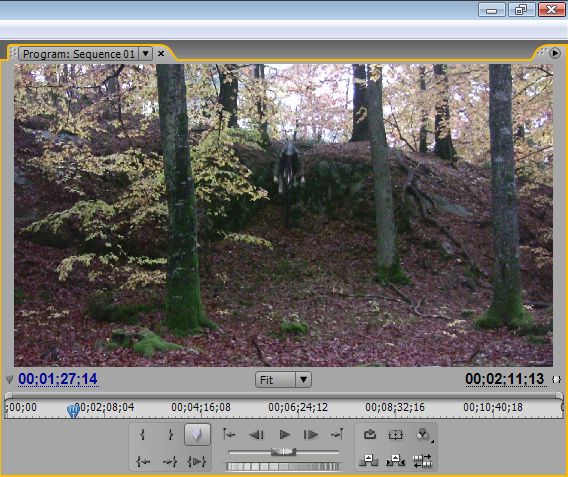Open the Trim monitor
This screenshot has width=568, height=477.
[x=422, y=461]
